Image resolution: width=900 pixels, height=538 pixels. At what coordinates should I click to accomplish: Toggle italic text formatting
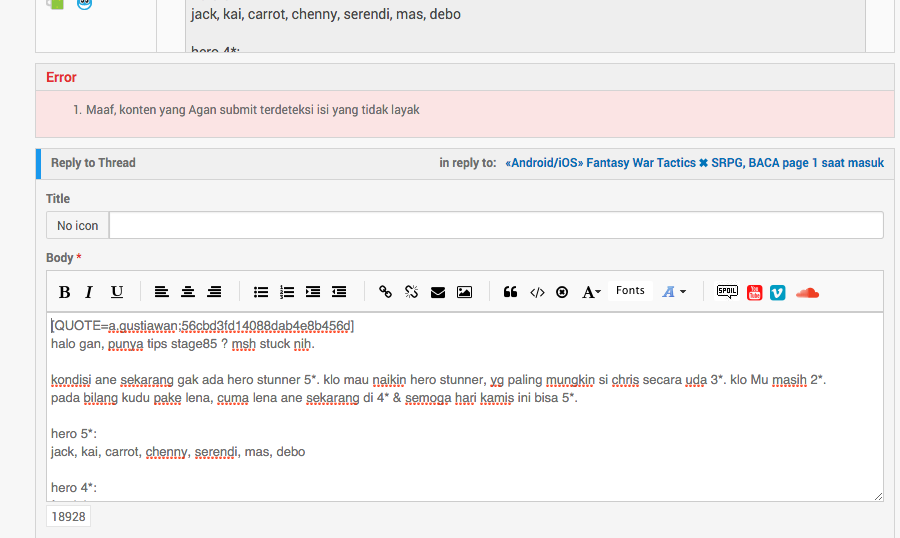click(89, 292)
